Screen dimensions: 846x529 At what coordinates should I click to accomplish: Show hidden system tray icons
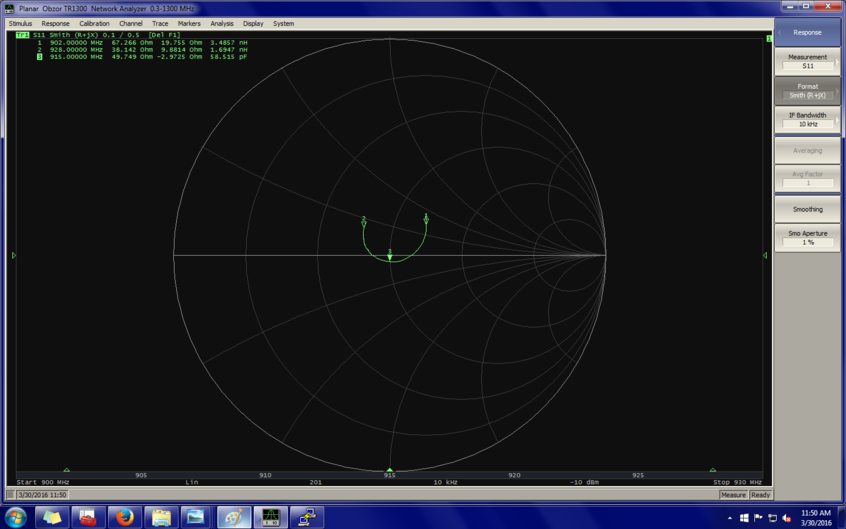[x=729, y=518]
